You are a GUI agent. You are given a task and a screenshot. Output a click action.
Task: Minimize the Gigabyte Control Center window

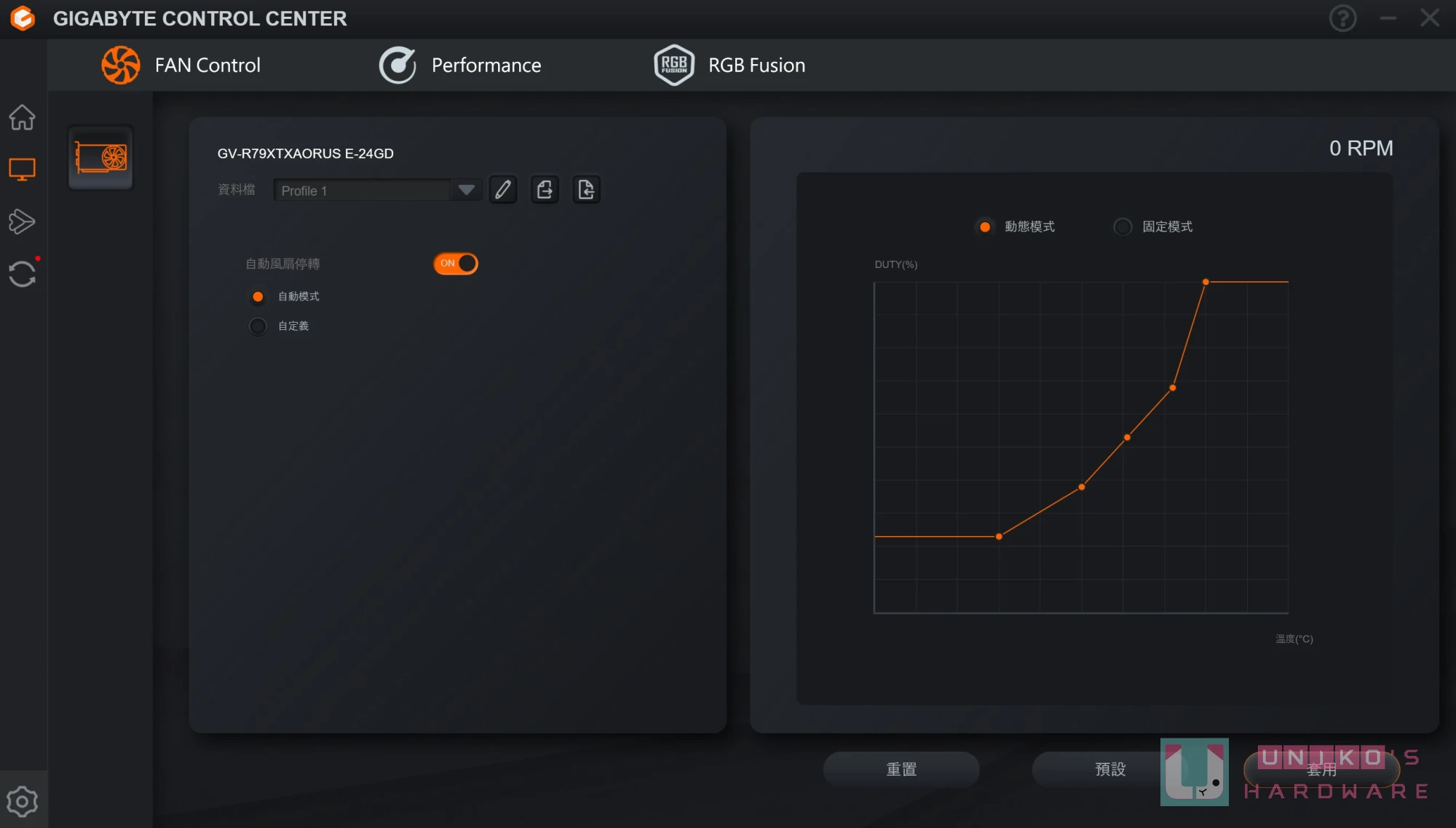click(x=1388, y=18)
